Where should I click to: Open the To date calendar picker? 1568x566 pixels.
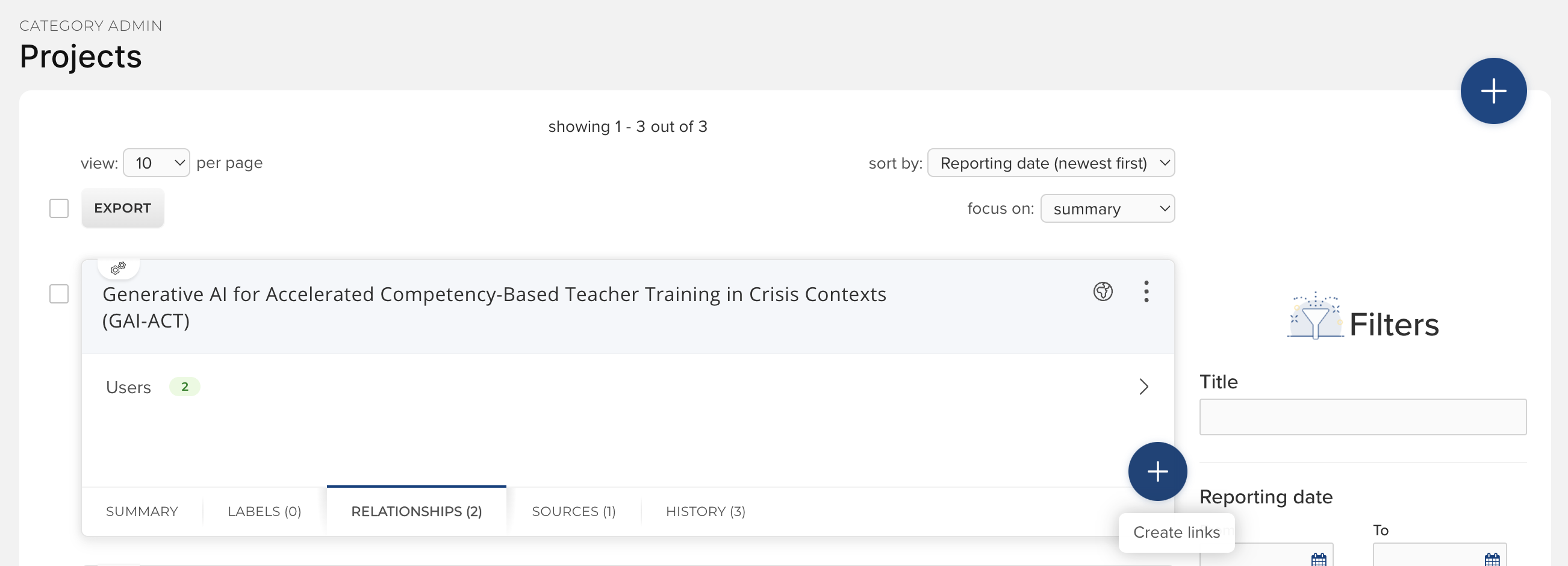(1492, 558)
